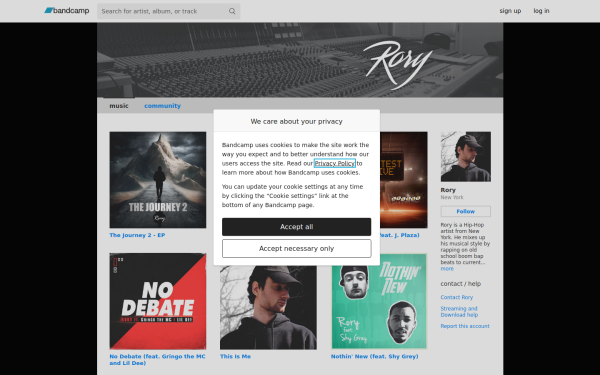Open the This Is Me album cover

pos(268,308)
